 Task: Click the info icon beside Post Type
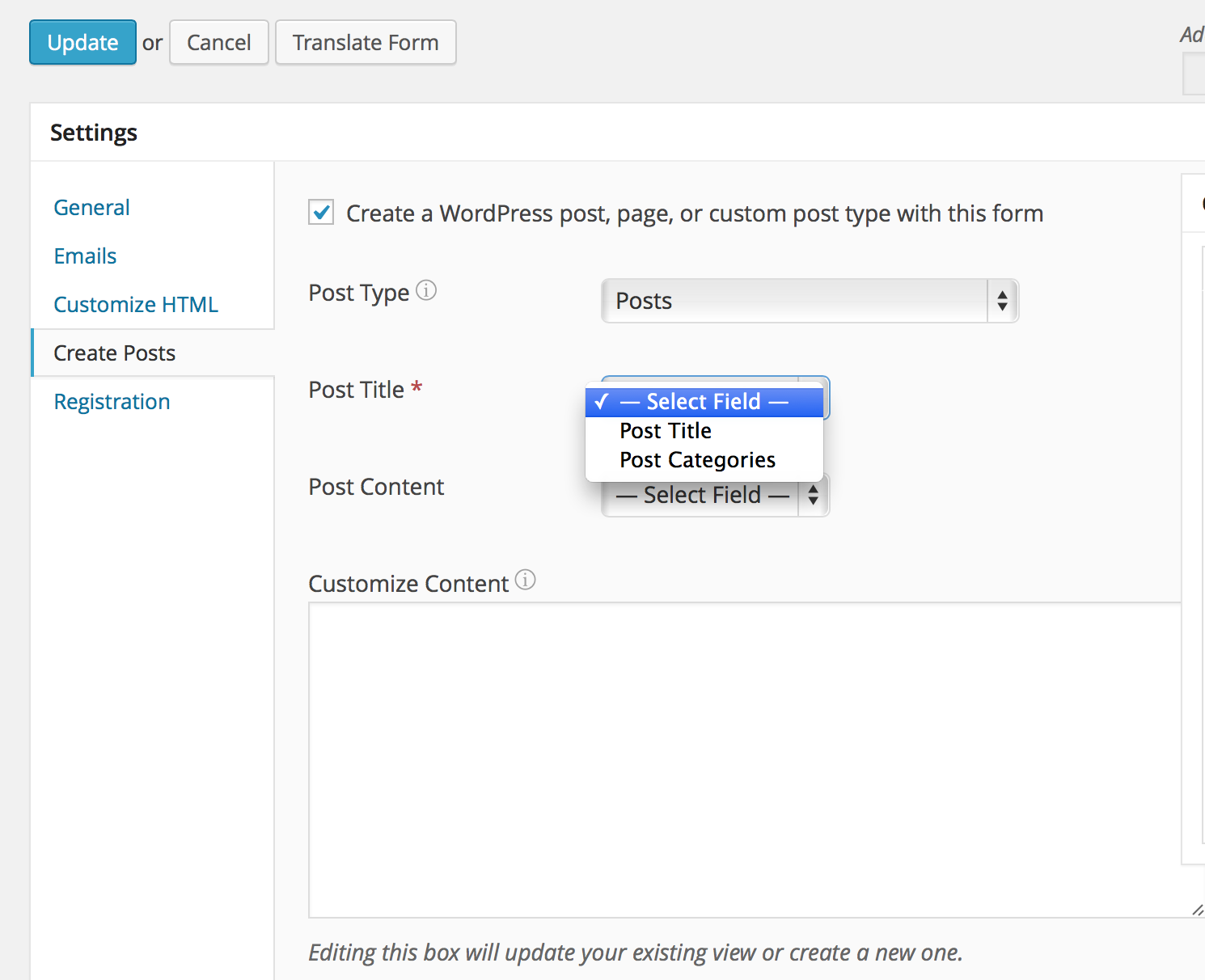426,290
